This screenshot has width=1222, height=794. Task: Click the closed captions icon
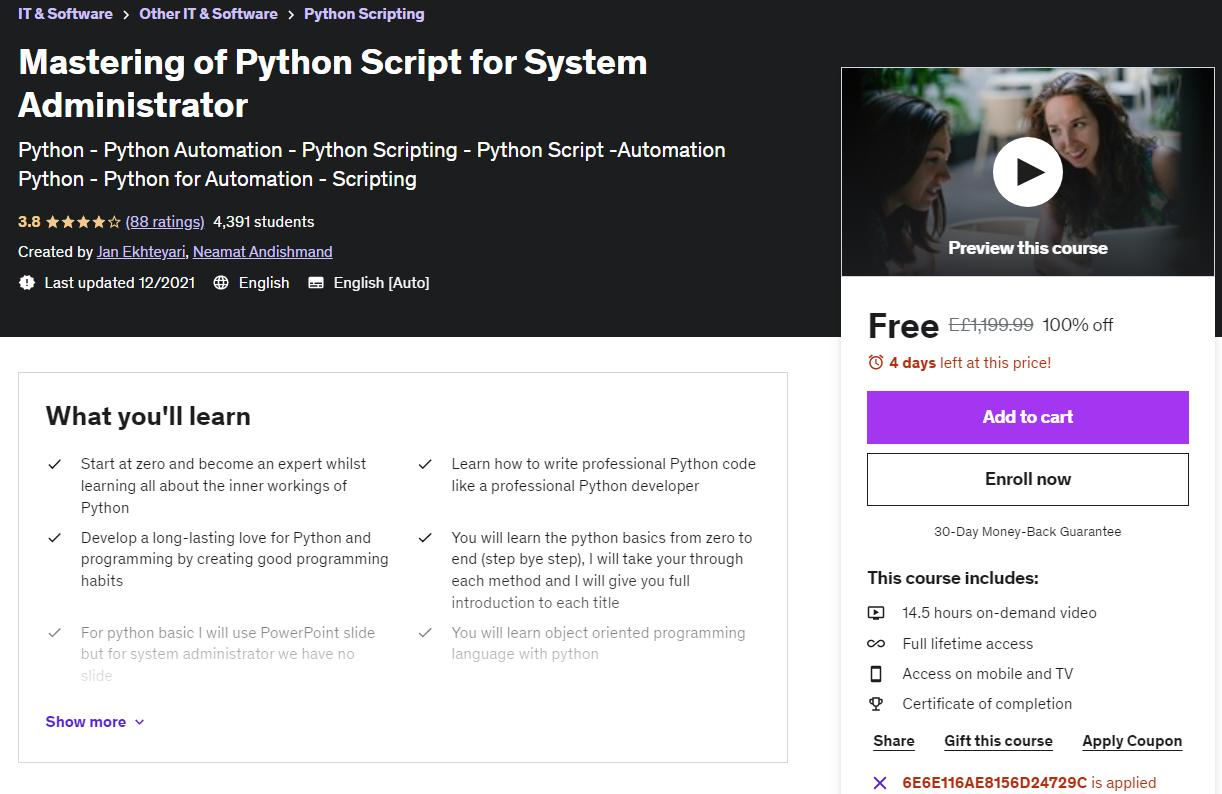(x=316, y=283)
